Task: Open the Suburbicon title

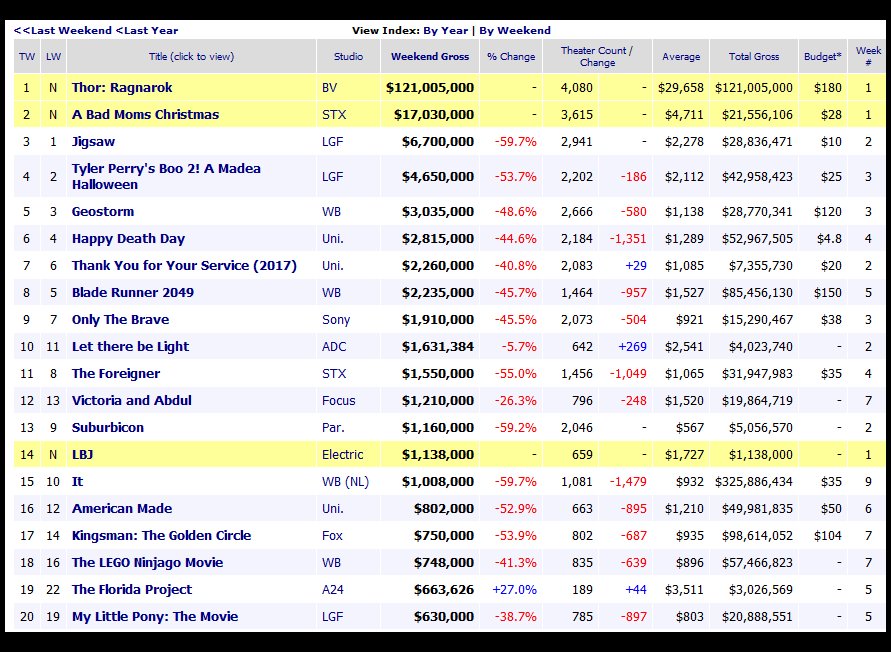Action: click(108, 427)
